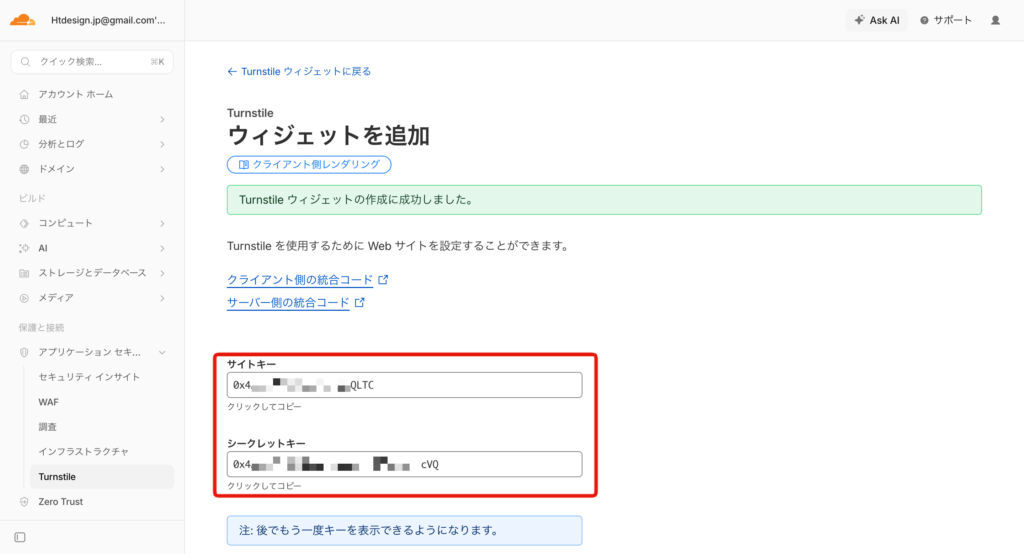
Task: Click the sidebar collapse icon at bottom
Action: (x=20, y=537)
